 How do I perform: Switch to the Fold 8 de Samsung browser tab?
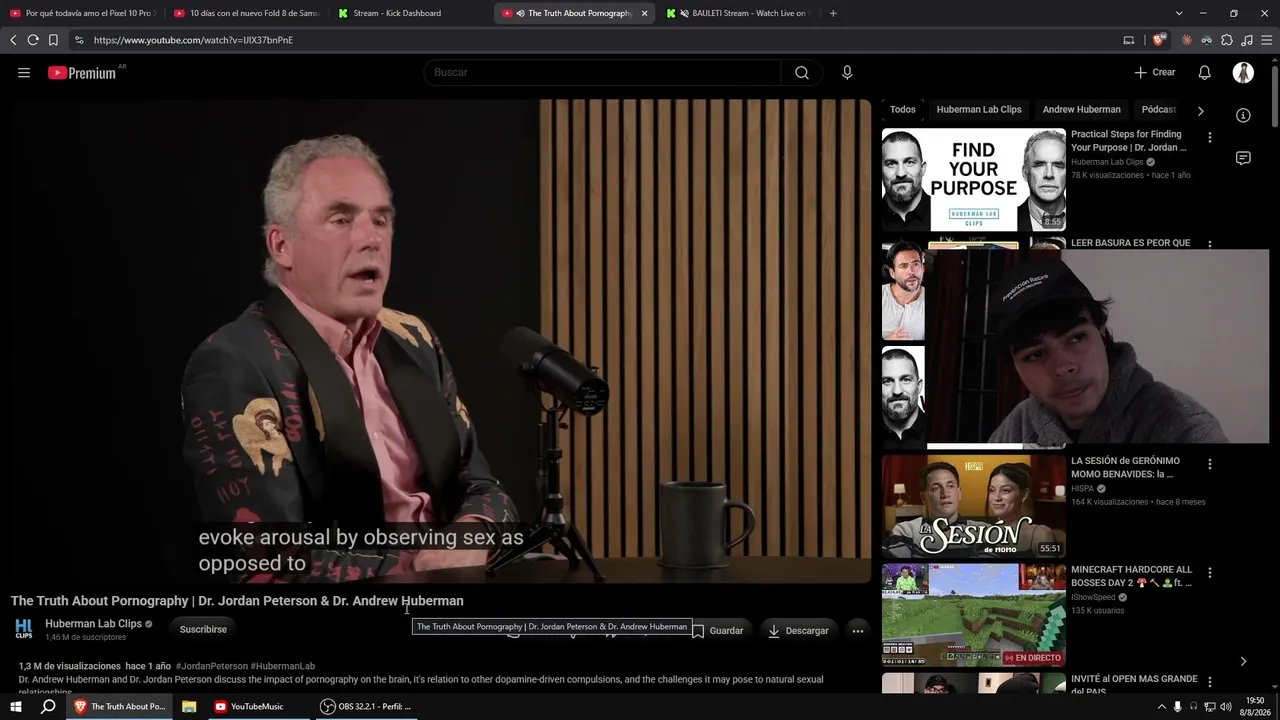(x=247, y=13)
